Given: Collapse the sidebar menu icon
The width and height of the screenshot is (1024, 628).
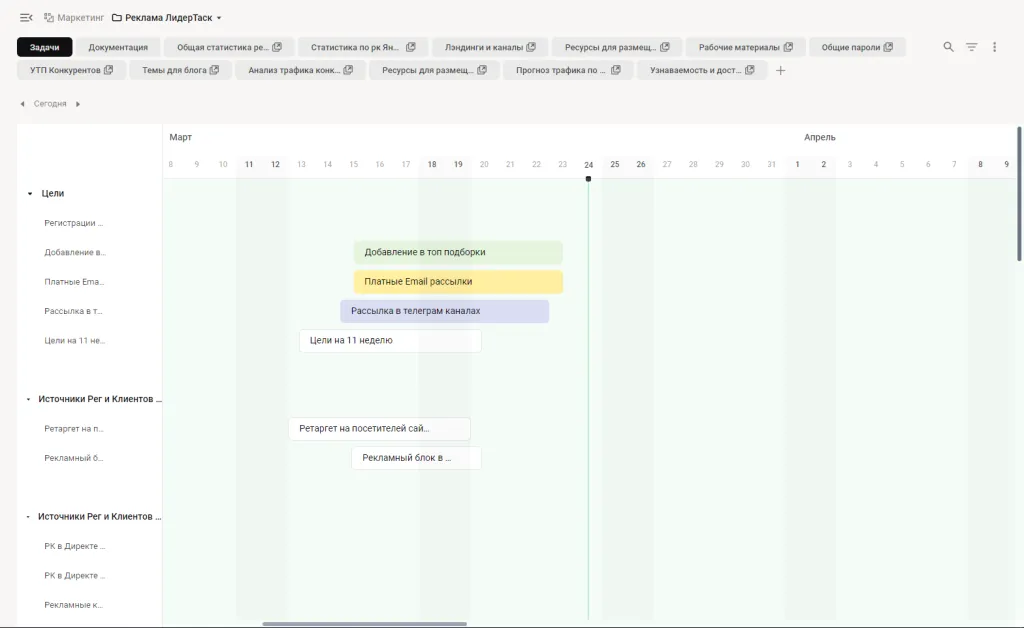Looking at the screenshot, I should pos(26,18).
